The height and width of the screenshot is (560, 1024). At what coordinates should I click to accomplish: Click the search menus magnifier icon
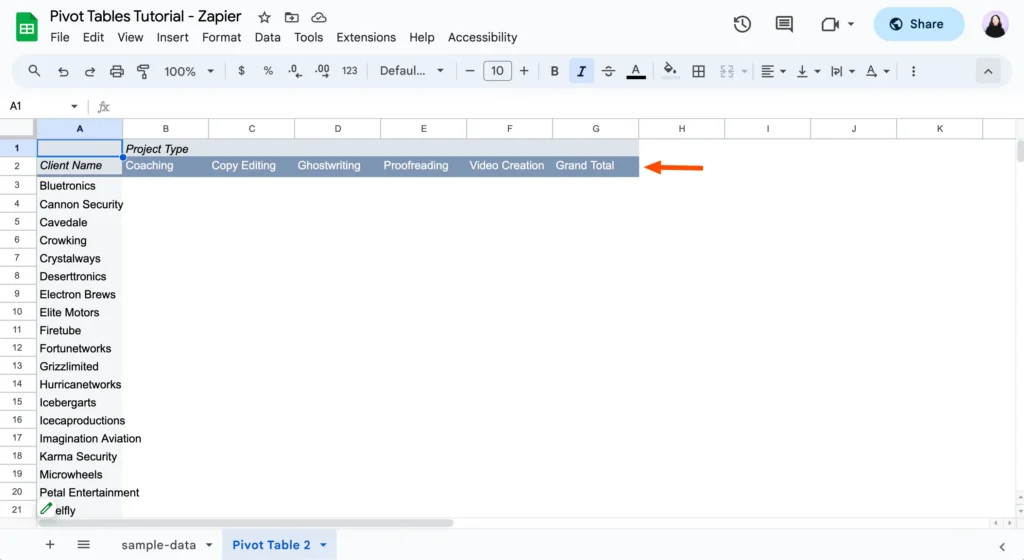coord(34,70)
